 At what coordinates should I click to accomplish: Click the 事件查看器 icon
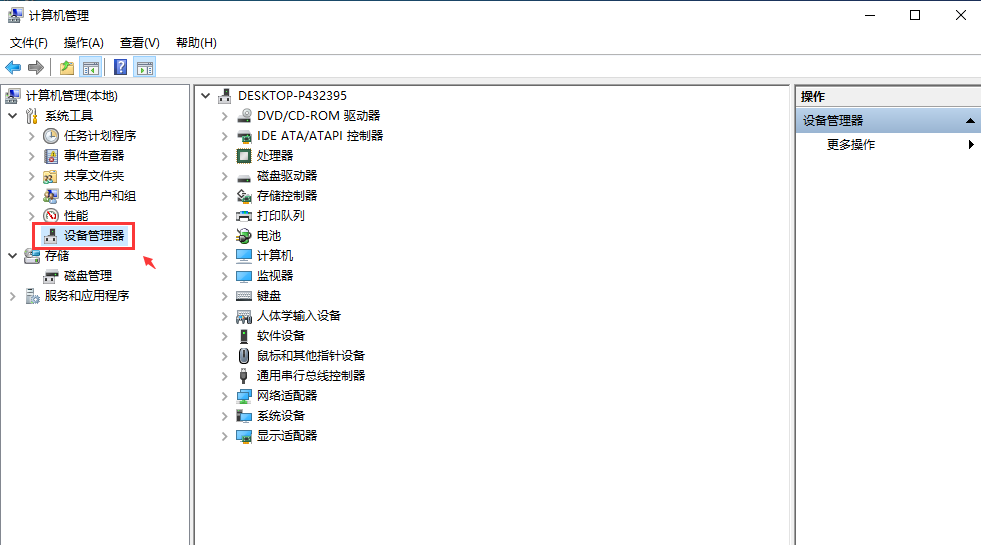51,156
